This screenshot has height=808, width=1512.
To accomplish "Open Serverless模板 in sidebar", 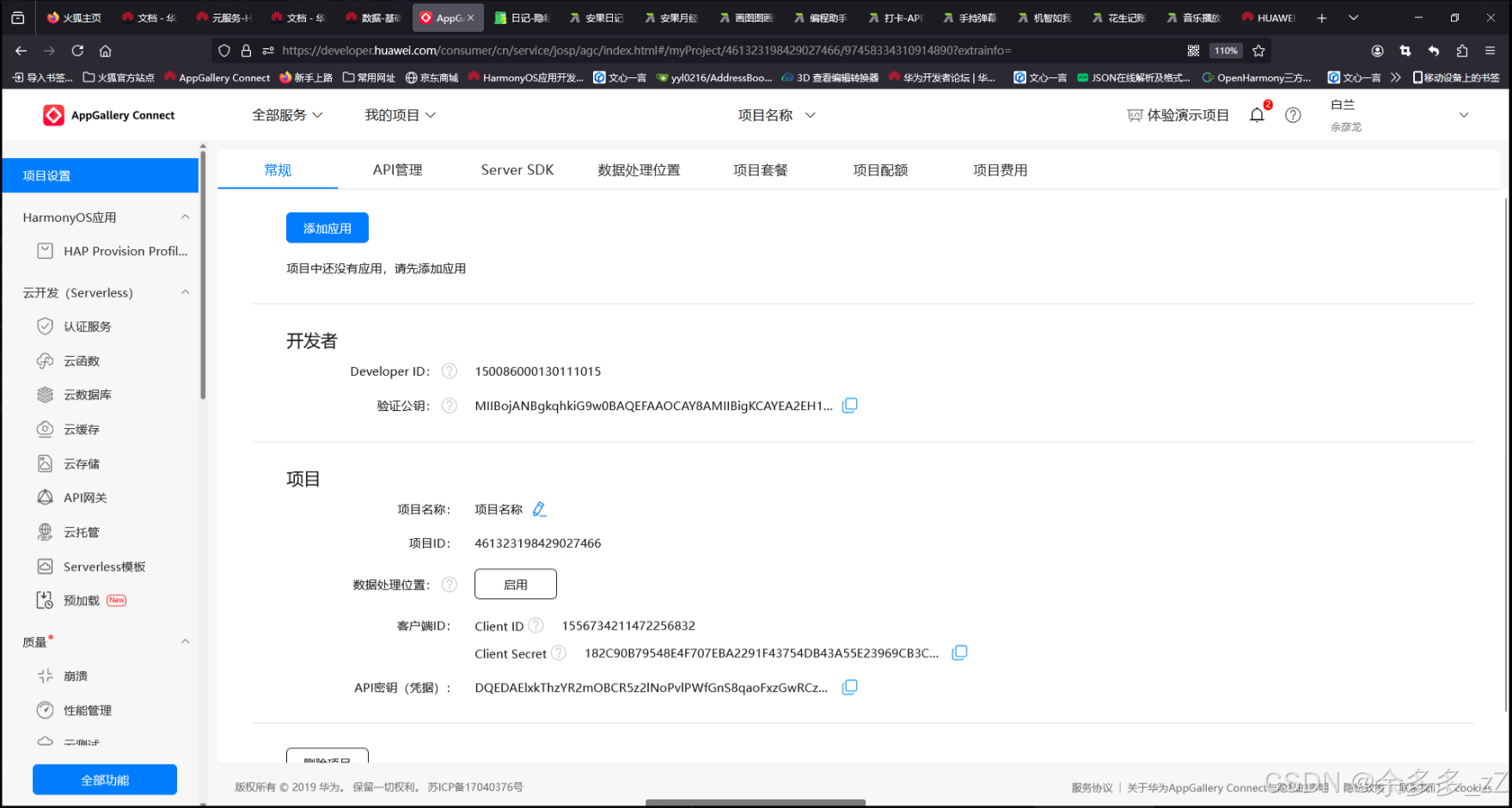I will [x=104, y=566].
